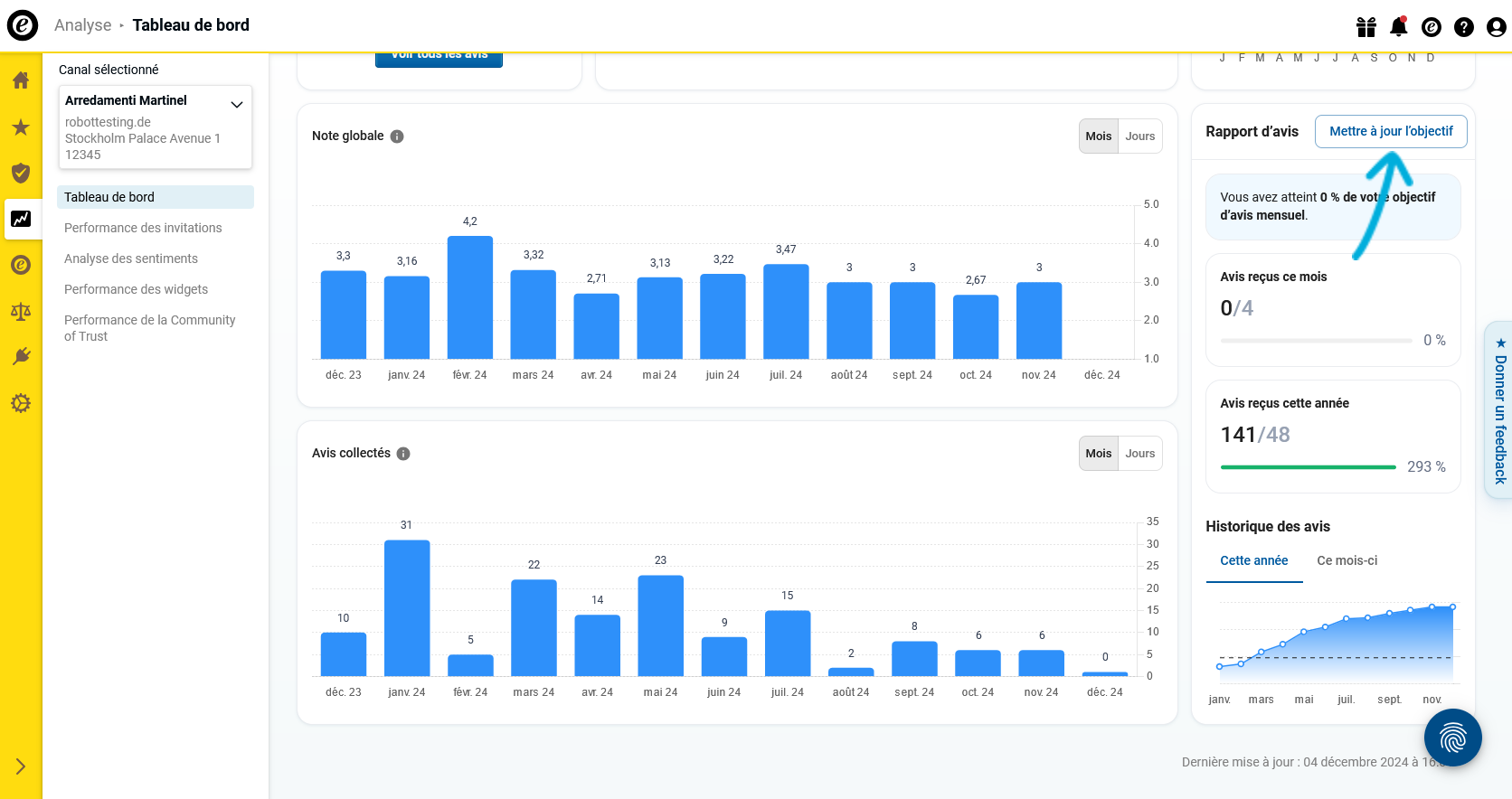The image size is (1512, 799).
Task: Open the settings gear sidebar icon
Action: click(21, 403)
